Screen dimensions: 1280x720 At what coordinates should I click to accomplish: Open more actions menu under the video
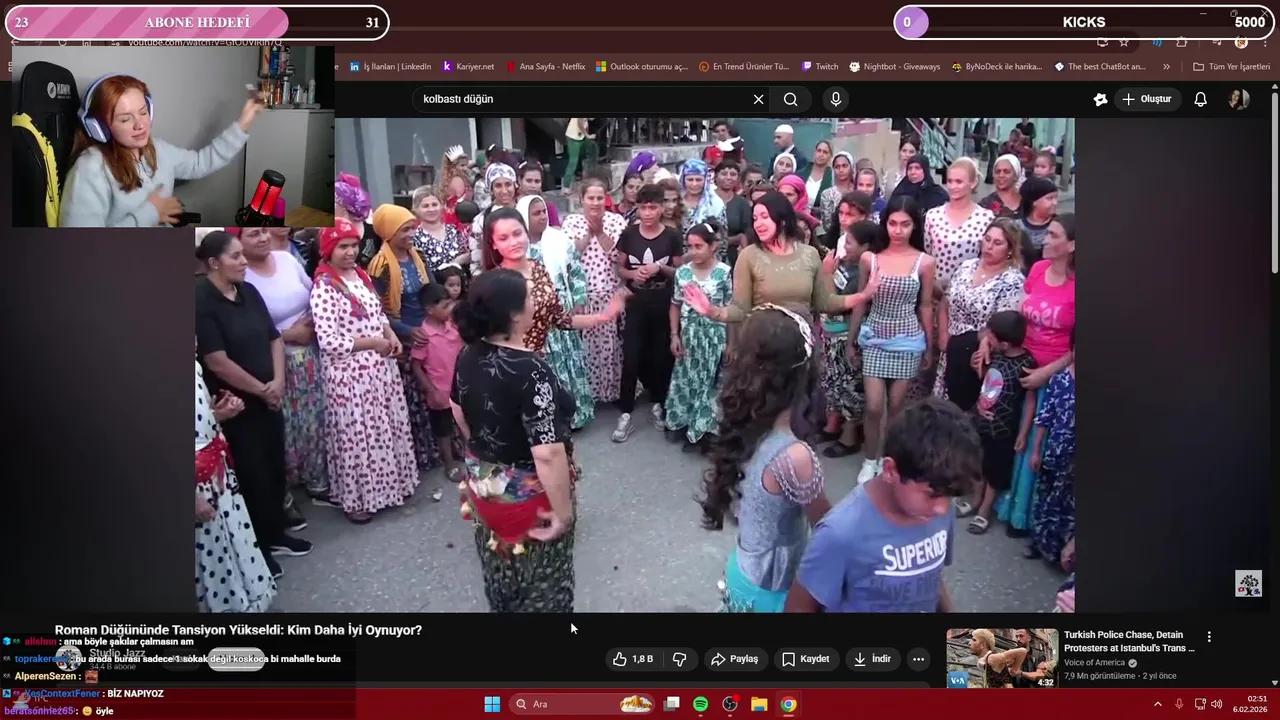918,659
